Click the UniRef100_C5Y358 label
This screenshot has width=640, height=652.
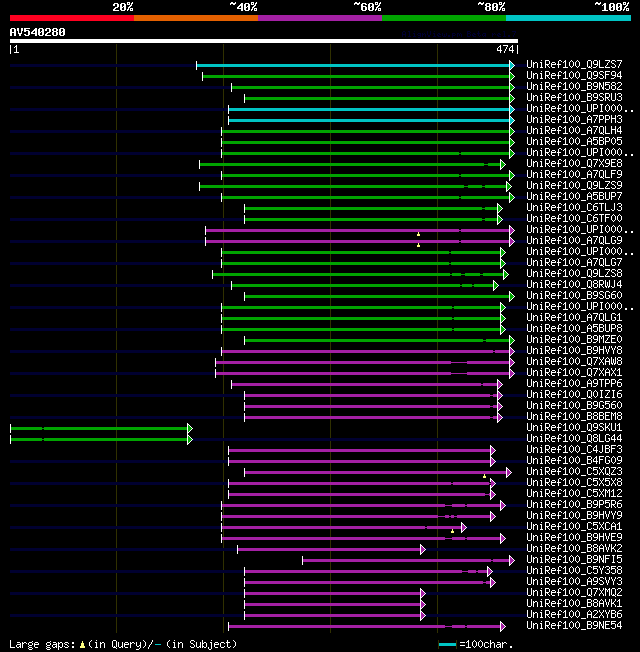[574, 571]
